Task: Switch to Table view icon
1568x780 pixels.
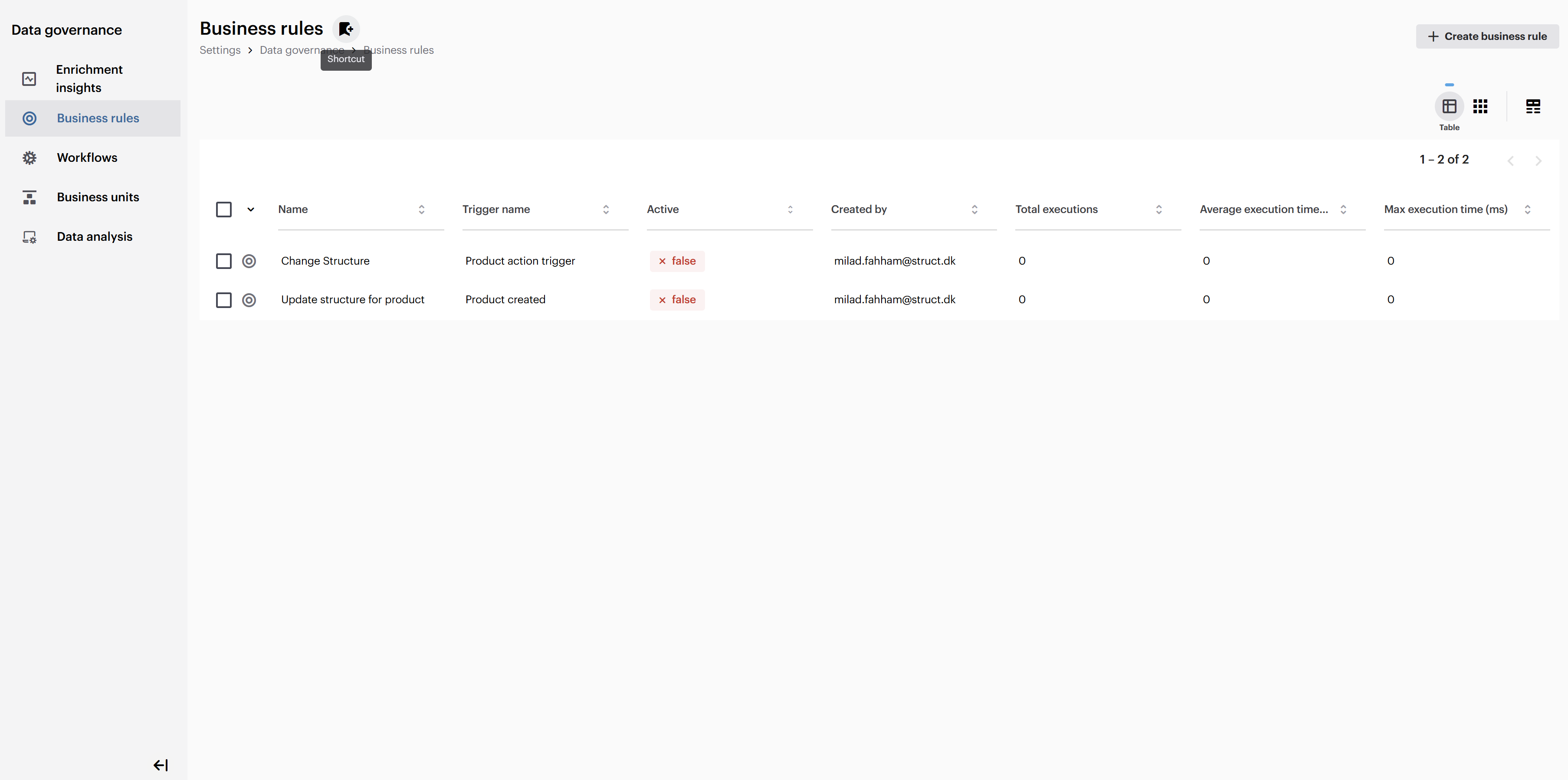Action: (1449, 106)
